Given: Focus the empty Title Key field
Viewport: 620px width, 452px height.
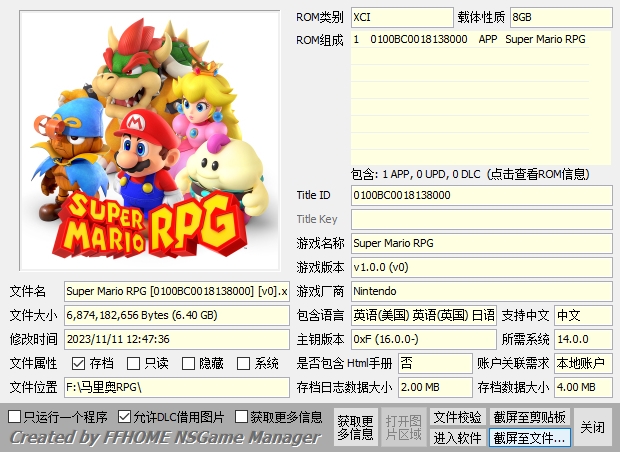Looking at the screenshot, I should (x=482, y=219).
